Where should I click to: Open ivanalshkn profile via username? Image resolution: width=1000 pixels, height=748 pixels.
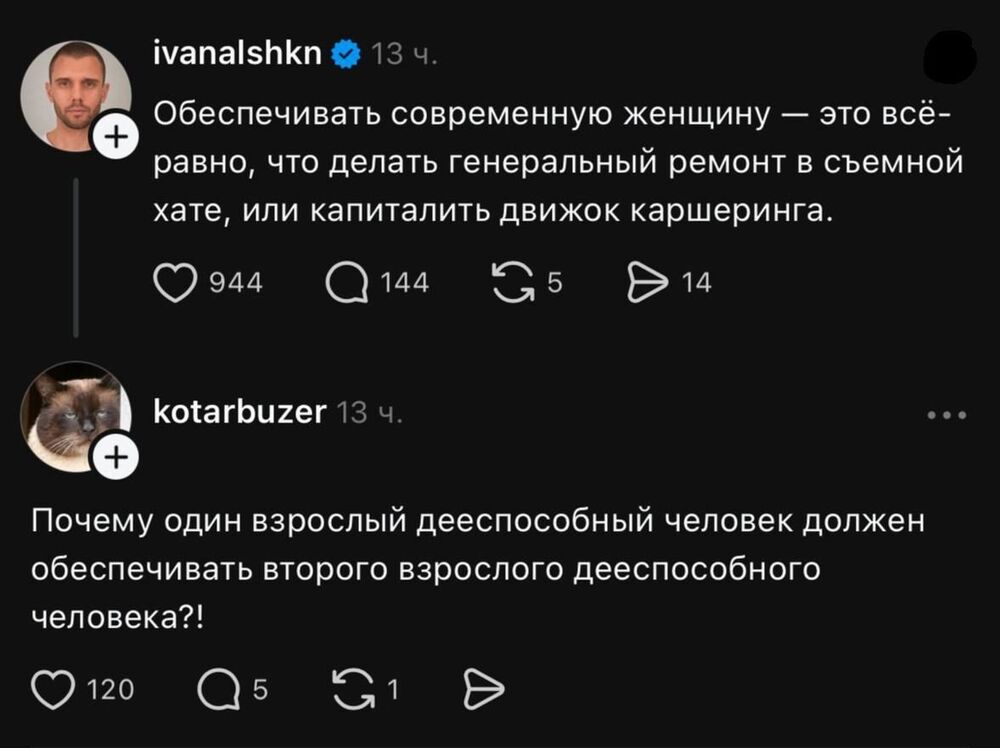pyautogui.click(x=238, y=54)
